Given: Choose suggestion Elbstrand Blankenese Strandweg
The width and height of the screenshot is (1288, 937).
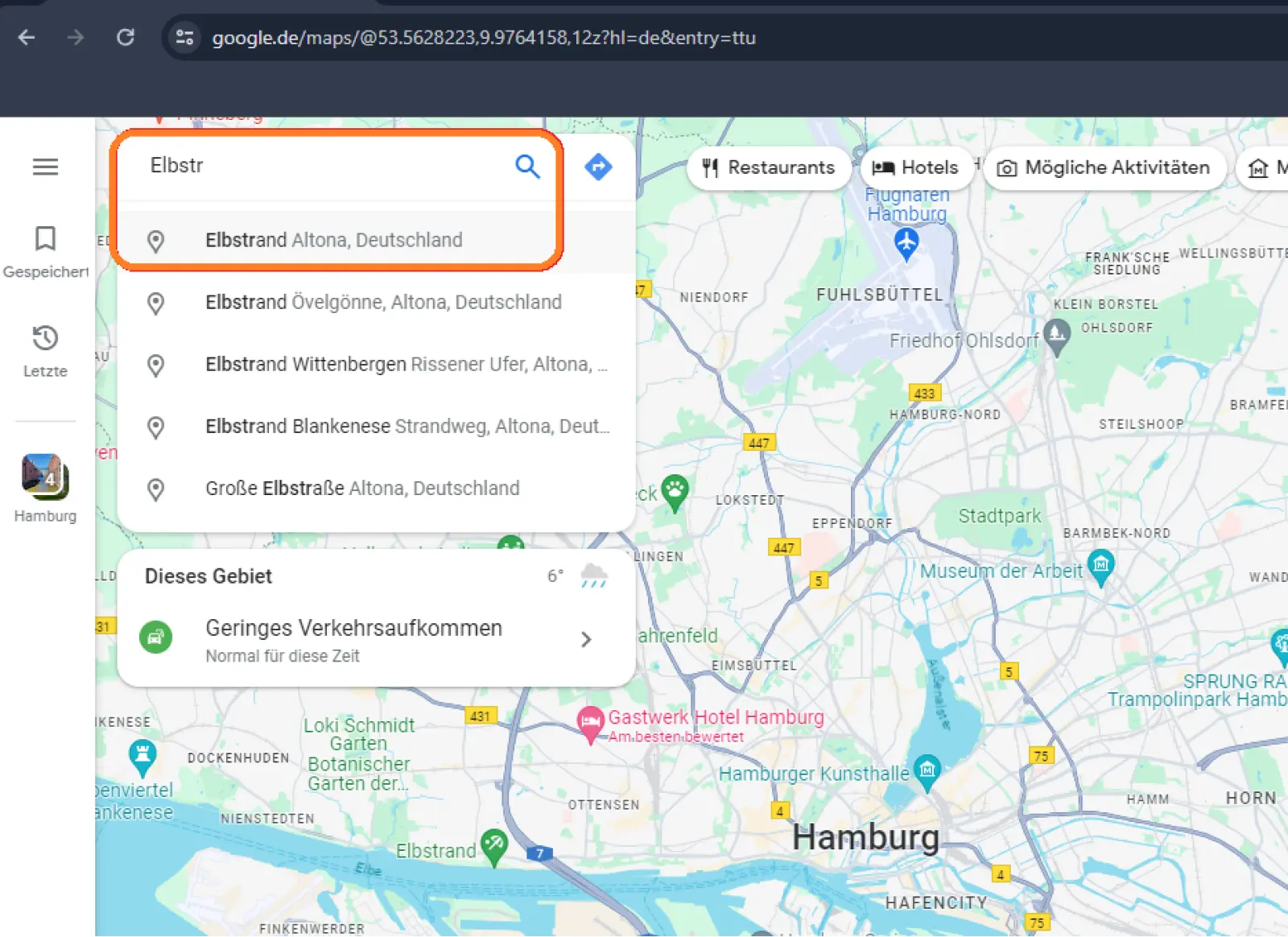Looking at the screenshot, I should [377, 426].
